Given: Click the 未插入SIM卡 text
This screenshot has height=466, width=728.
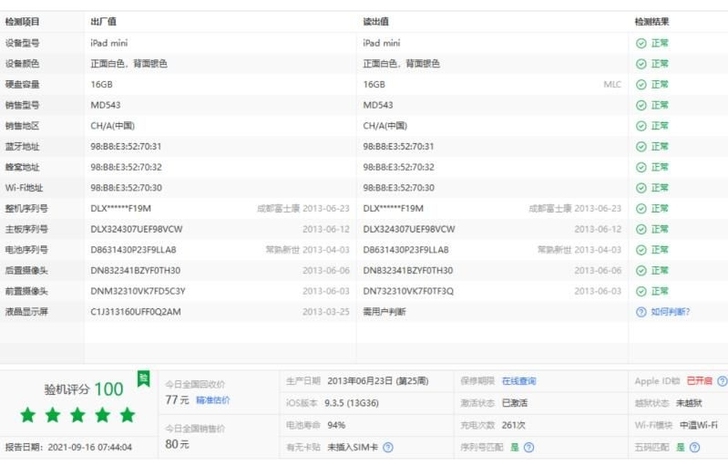Looking at the screenshot, I should 352,447.
